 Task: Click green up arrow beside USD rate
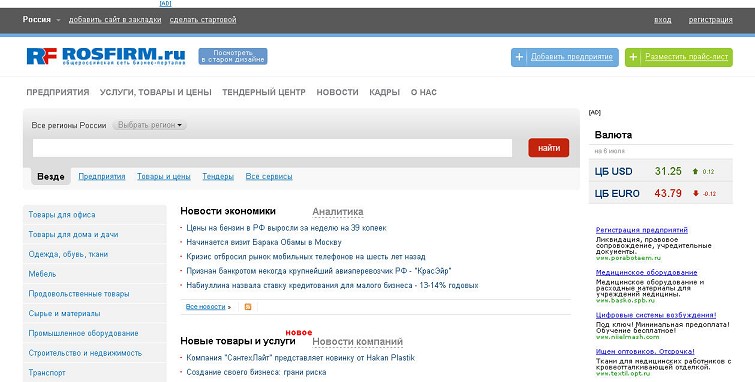(x=695, y=171)
